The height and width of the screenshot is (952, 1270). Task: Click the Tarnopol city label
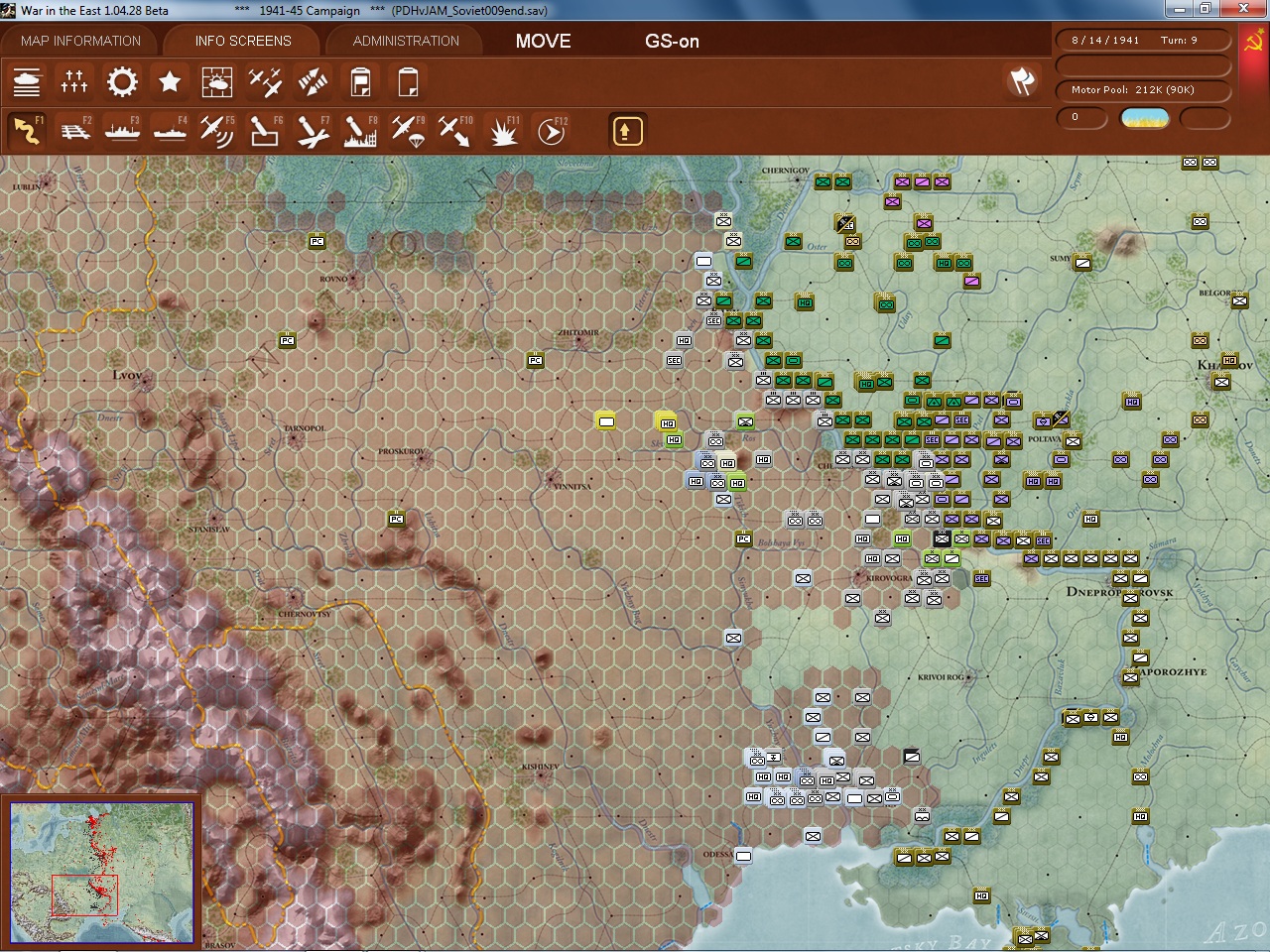coord(304,428)
